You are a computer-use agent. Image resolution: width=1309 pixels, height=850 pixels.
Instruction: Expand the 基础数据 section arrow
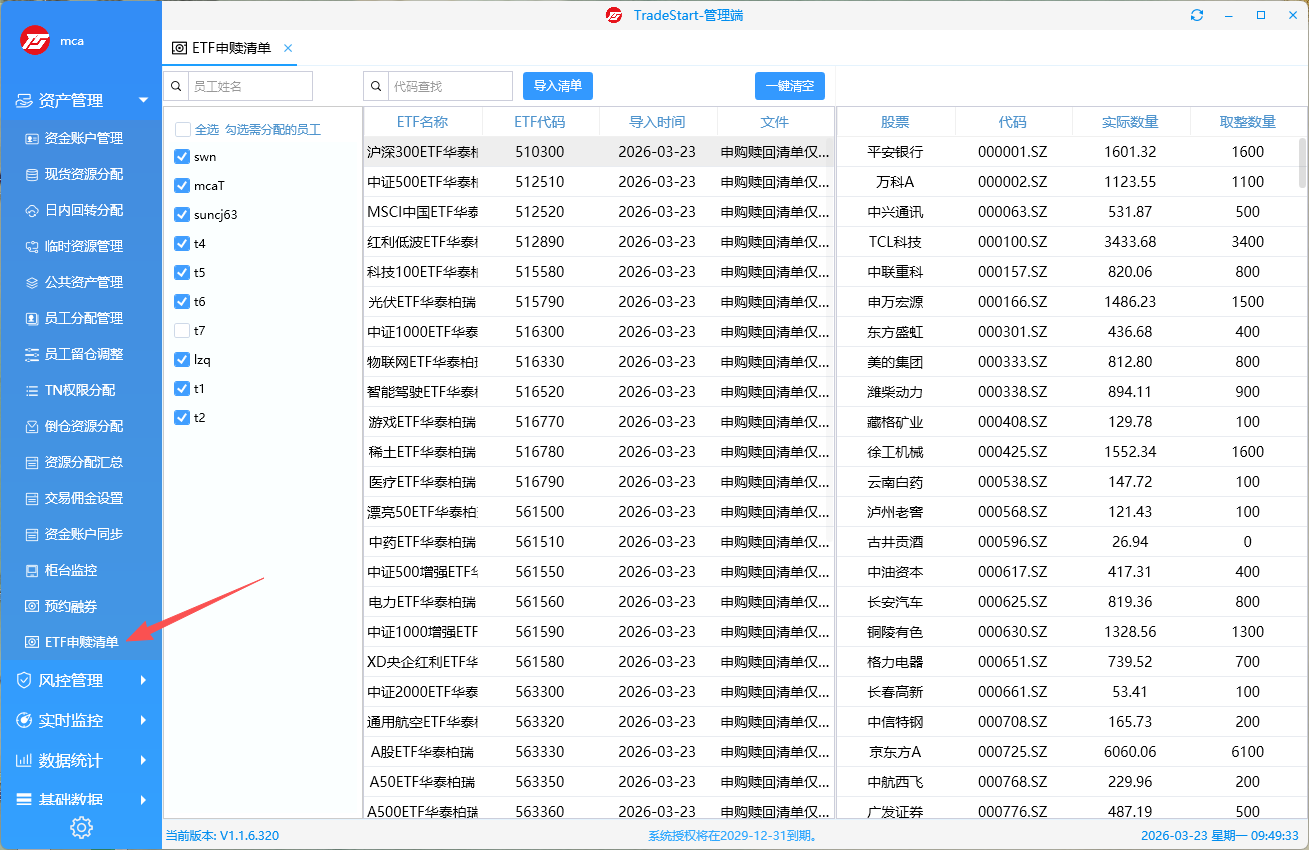pyautogui.click(x=144, y=800)
